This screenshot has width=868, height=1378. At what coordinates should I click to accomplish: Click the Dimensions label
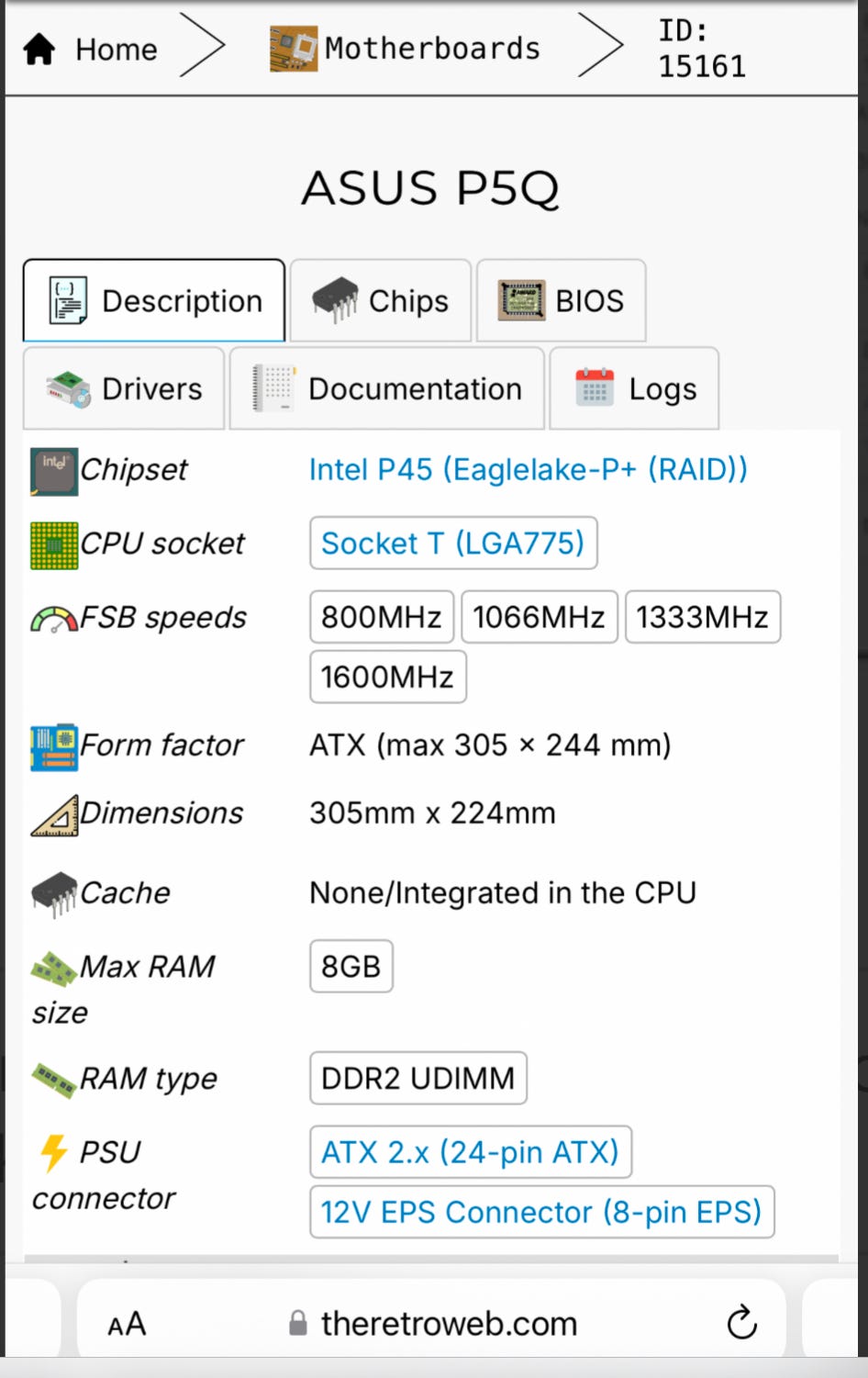161,812
